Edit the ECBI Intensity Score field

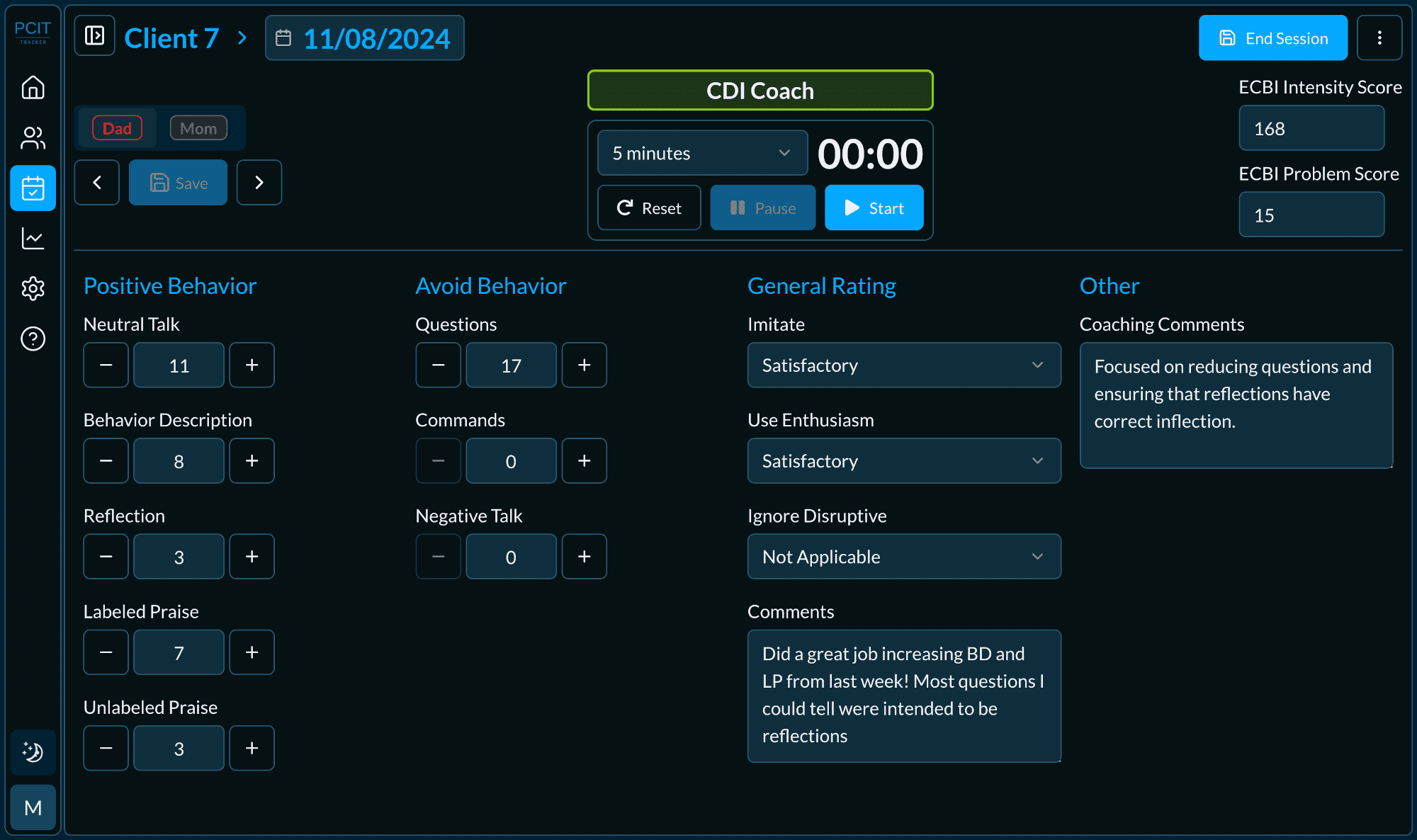(1311, 128)
